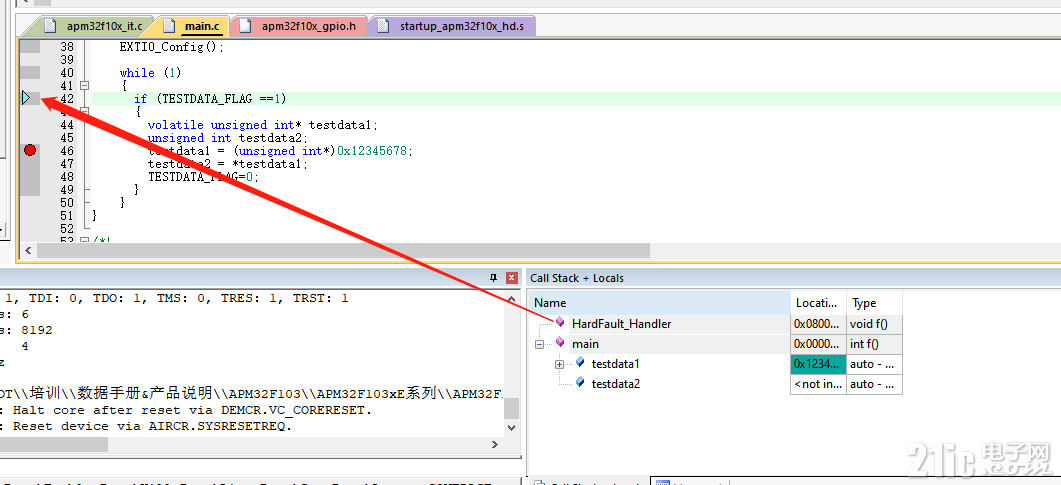This screenshot has width=1061, height=485.
Task: Click the cyan current-statement arrow at line 42
Action: pos(26,99)
